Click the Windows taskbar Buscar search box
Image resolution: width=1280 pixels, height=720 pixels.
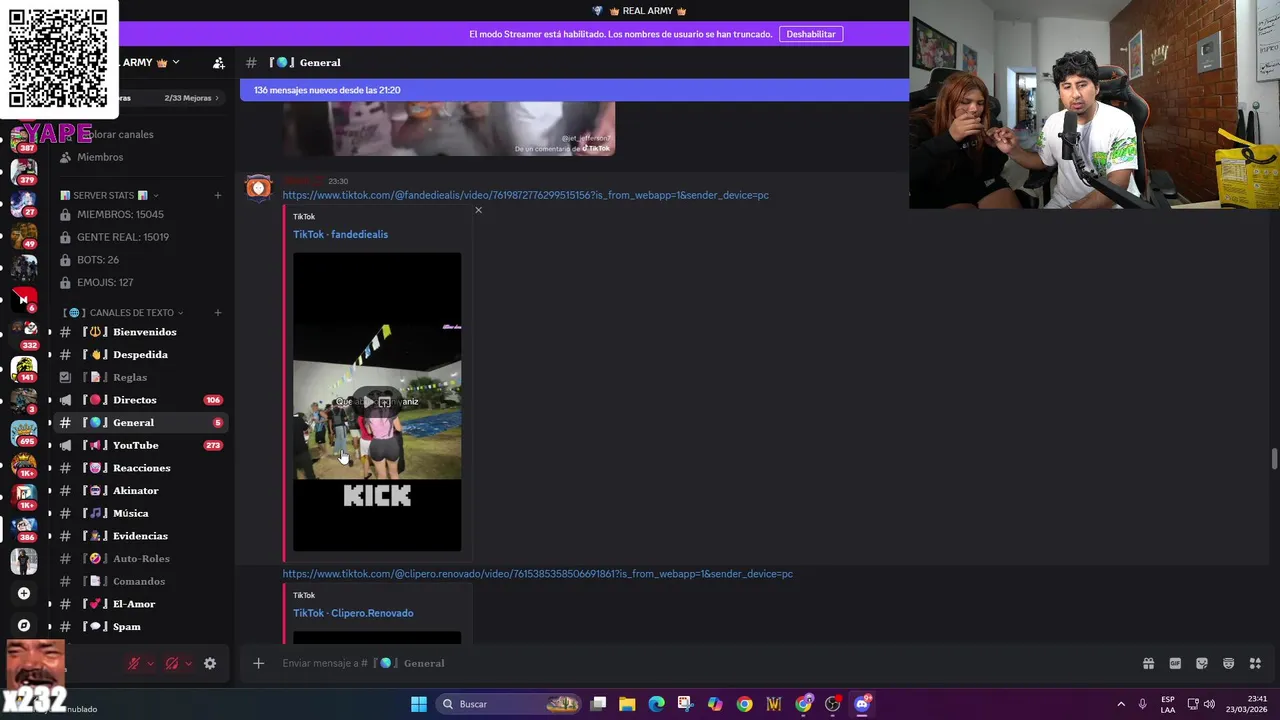509,704
